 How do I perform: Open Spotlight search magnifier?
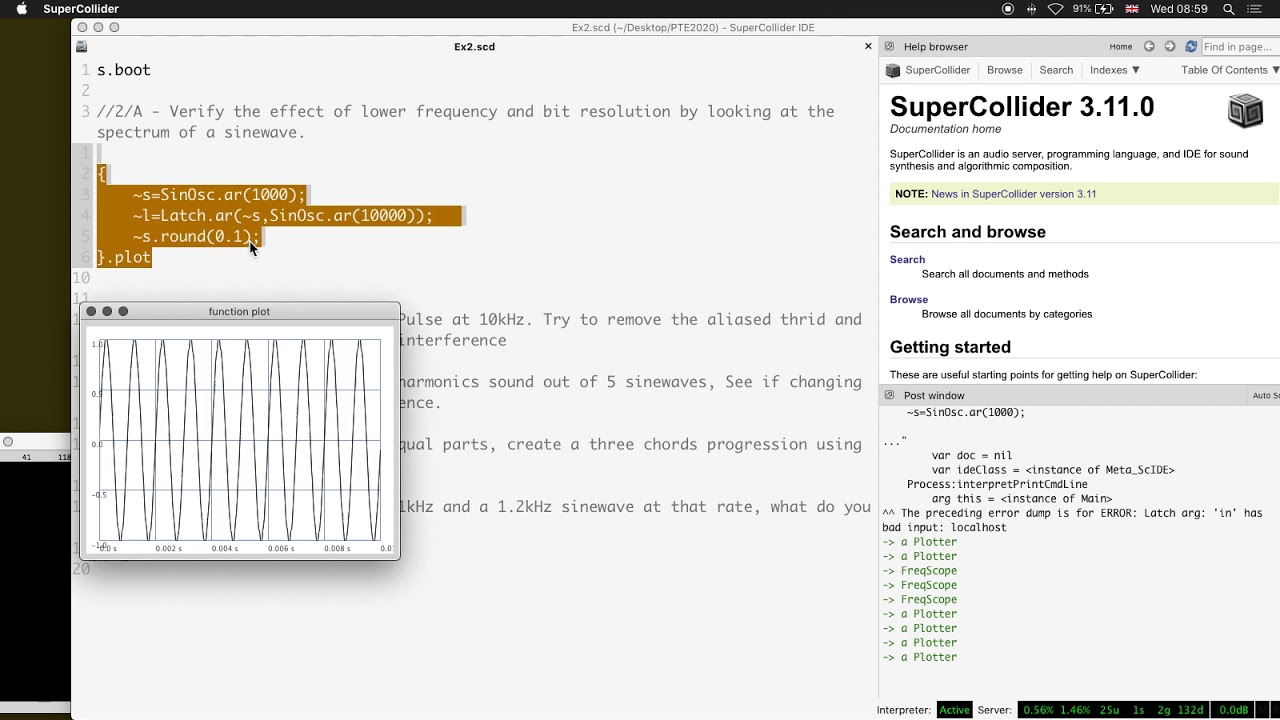[1229, 9]
